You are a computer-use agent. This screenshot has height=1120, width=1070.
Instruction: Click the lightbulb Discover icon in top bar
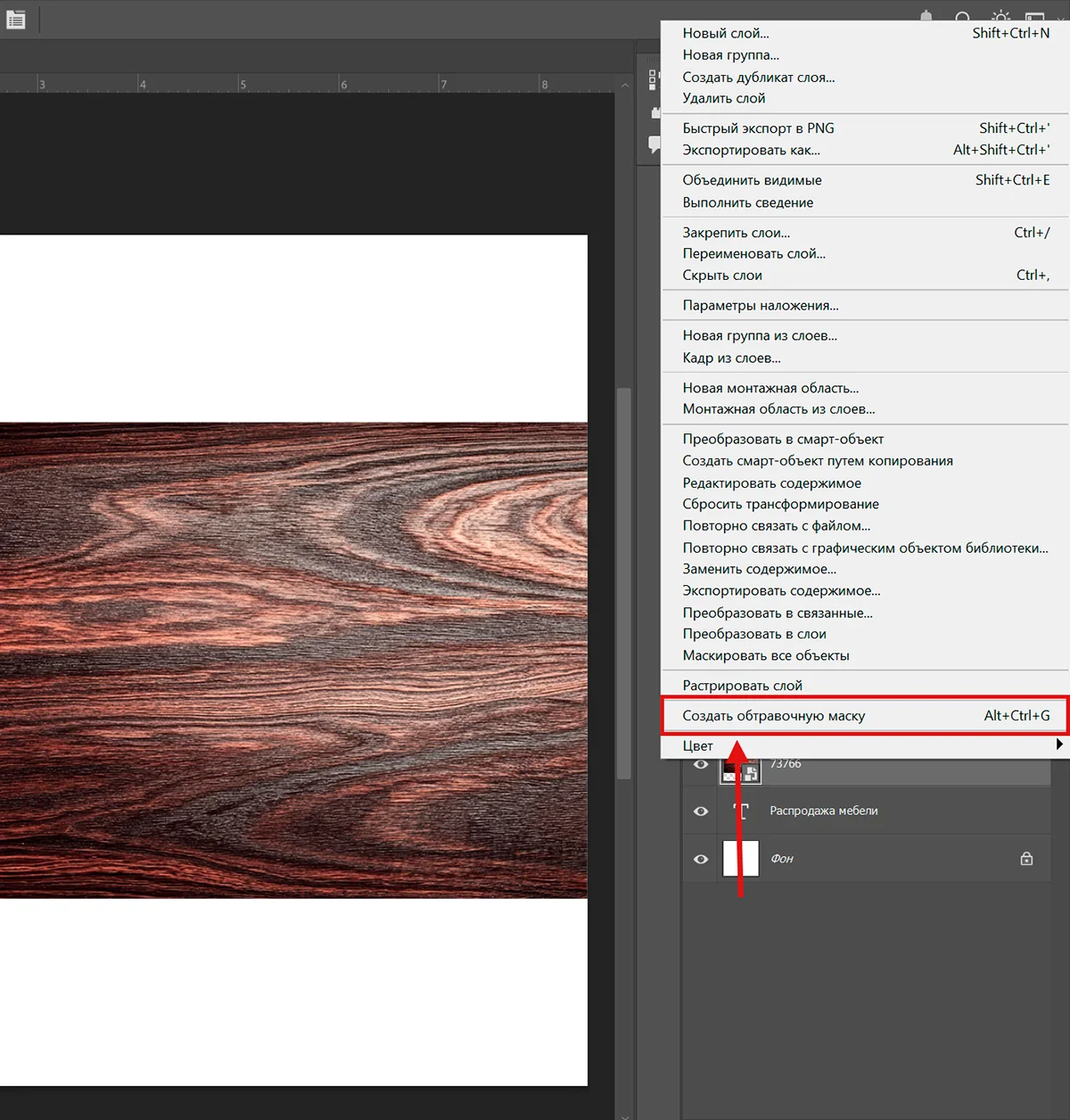pos(1000,17)
